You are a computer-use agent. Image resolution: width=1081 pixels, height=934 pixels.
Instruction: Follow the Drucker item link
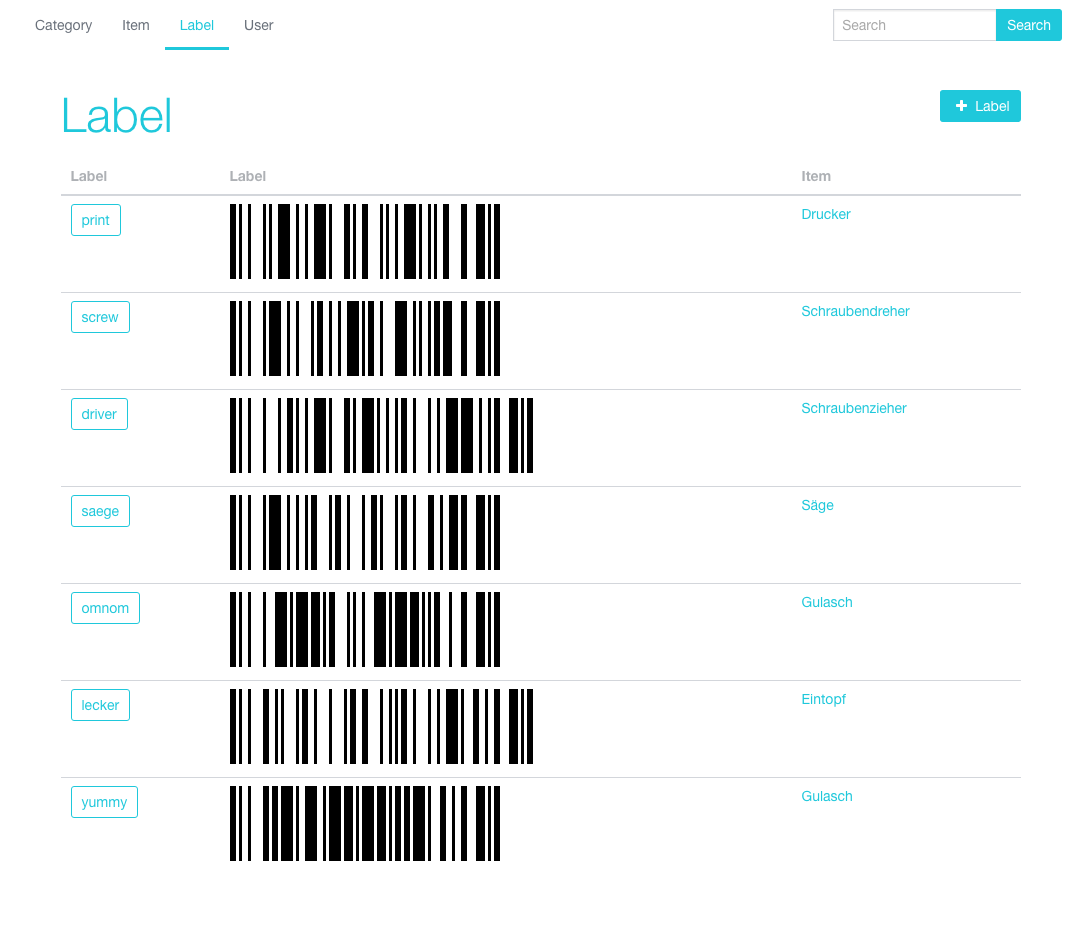[x=825, y=214]
